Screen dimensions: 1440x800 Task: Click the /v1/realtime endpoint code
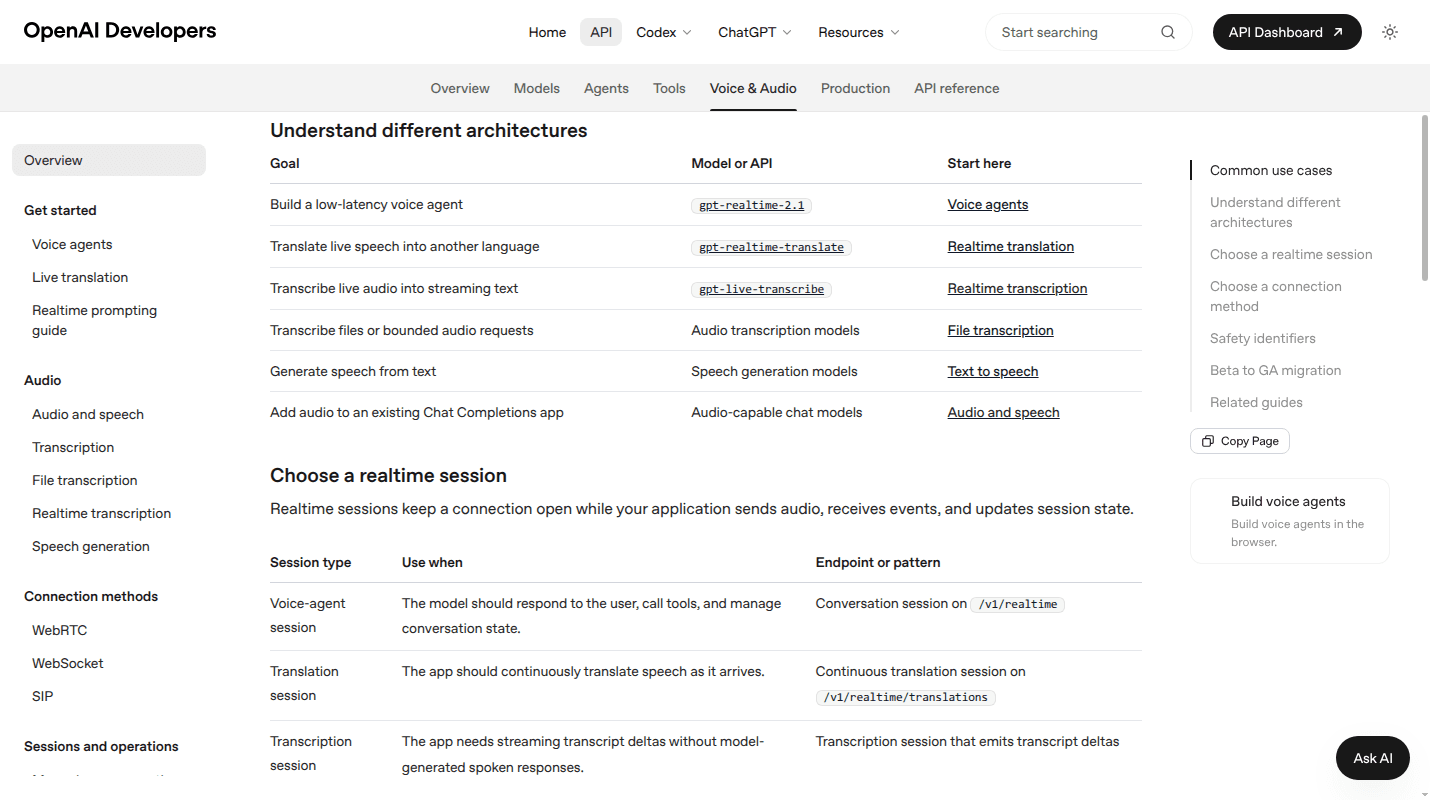click(x=1018, y=604)
